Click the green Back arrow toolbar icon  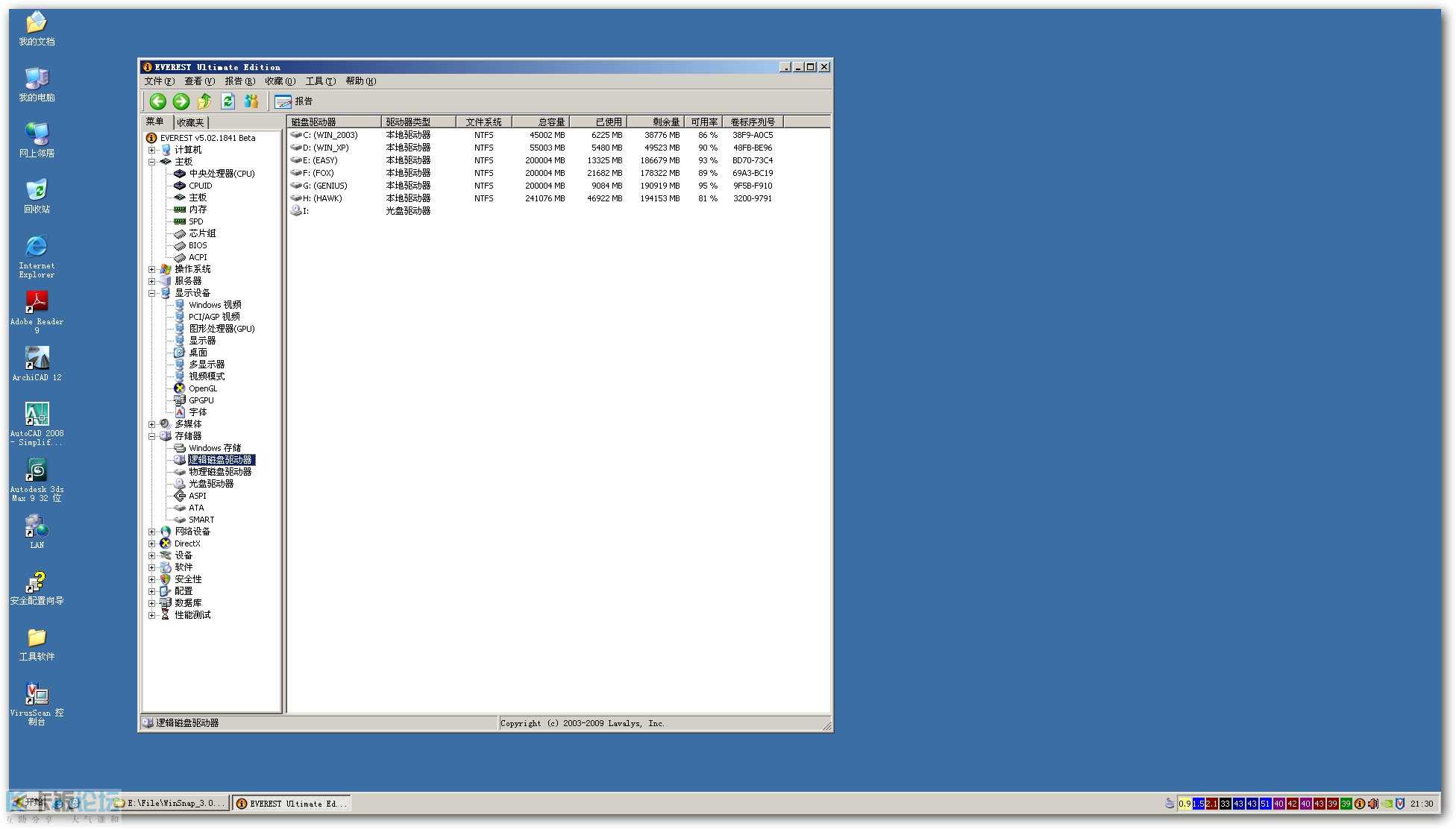pos(157,101)
